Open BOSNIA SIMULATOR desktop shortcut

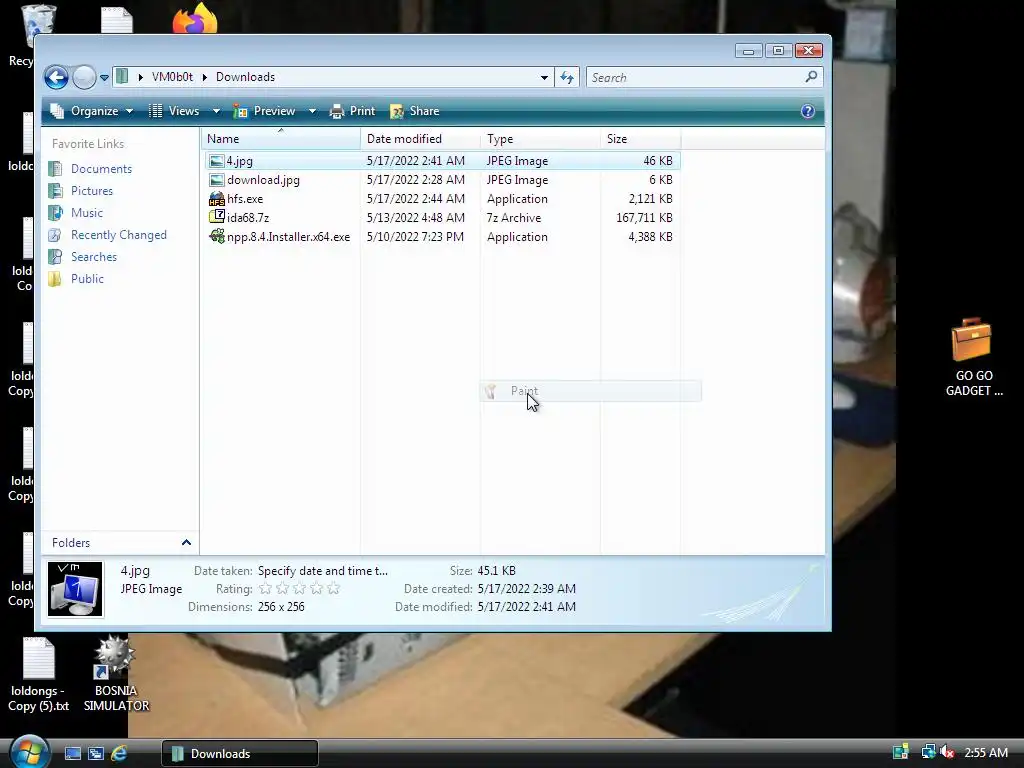(x=116, y=674)
